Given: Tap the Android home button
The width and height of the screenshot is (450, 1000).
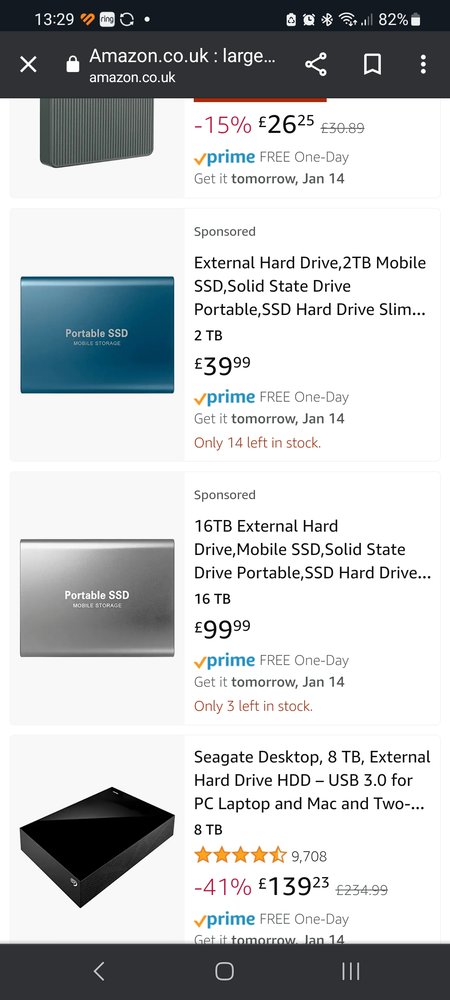Looking at the screenshot, I should coord(224,971).
